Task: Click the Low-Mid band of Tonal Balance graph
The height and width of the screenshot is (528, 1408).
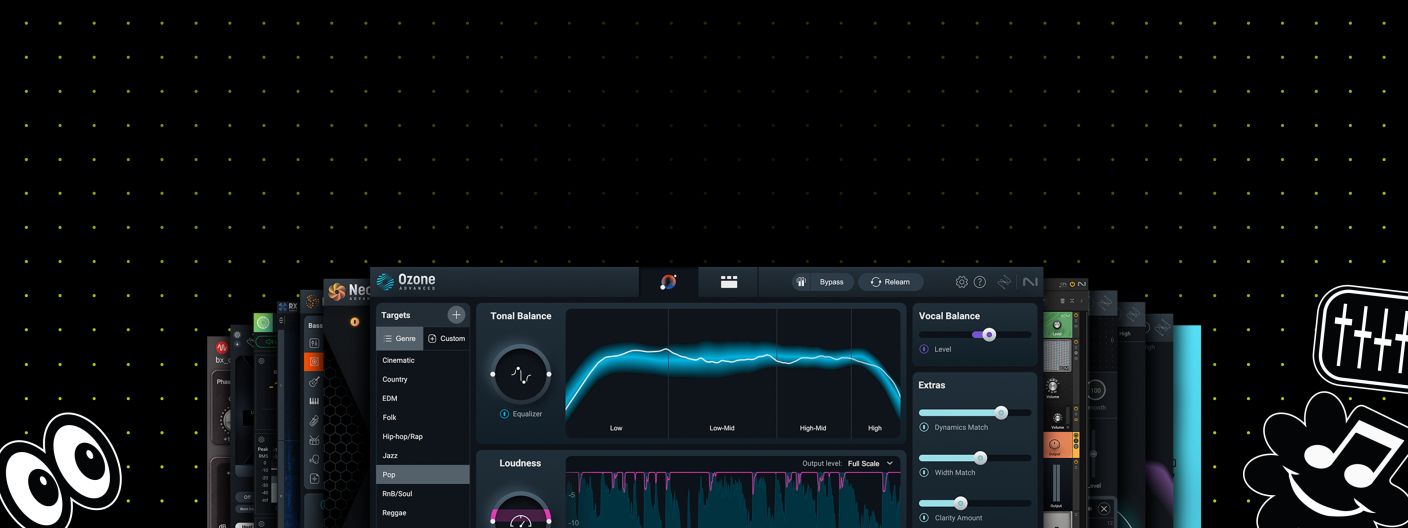Action: click(722, 373)
